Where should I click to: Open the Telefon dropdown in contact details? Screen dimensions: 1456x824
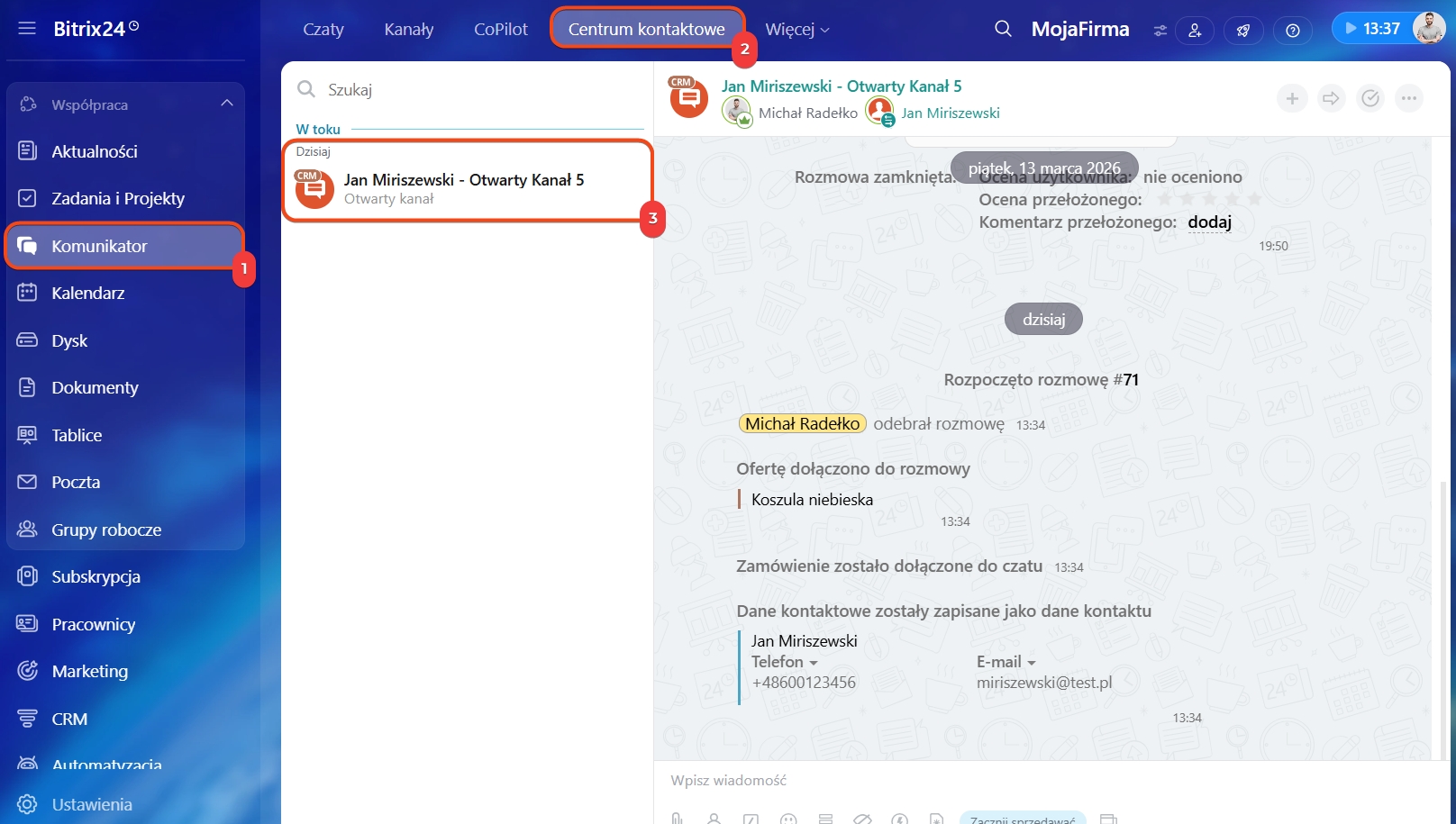785,662
